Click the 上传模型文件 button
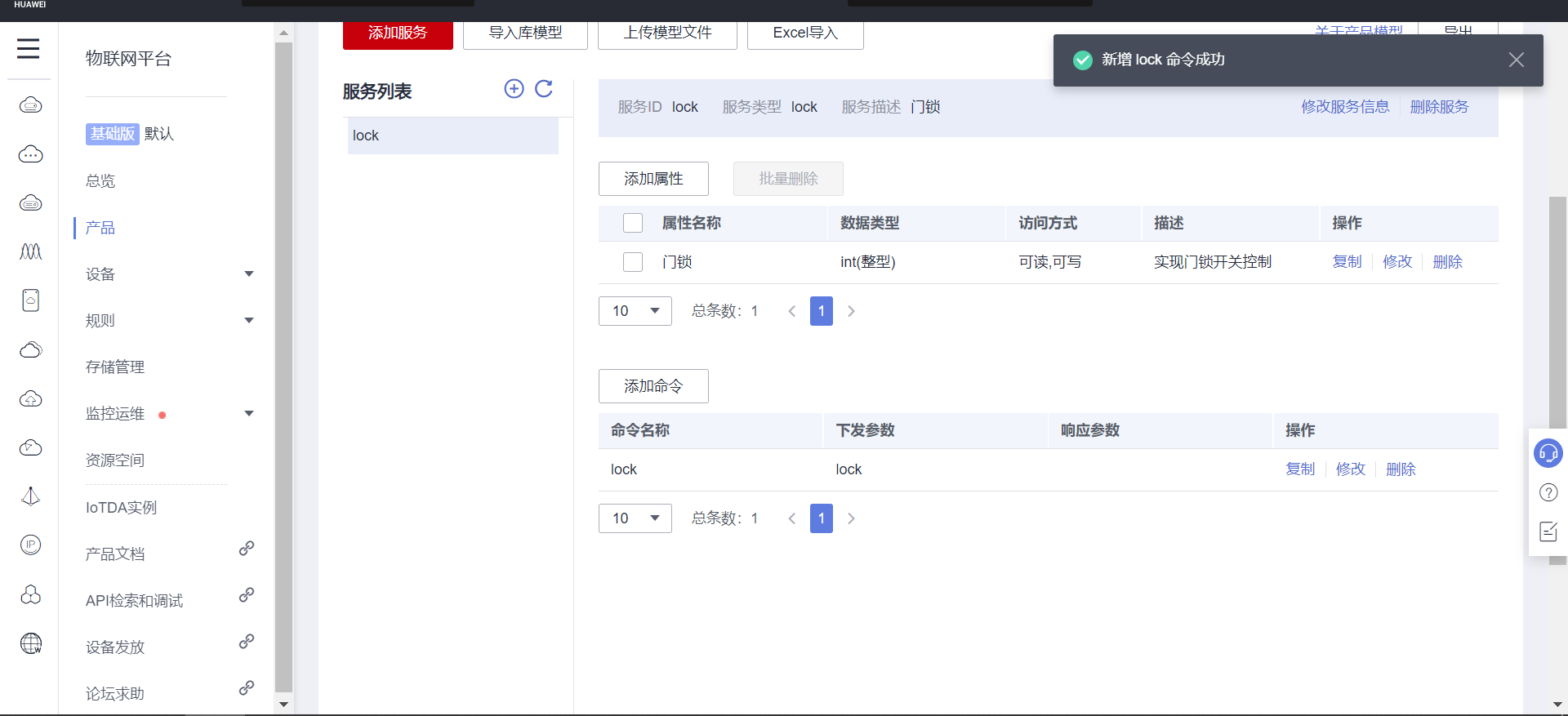Viewport: 1568px width, 716px height. (667, 33)
